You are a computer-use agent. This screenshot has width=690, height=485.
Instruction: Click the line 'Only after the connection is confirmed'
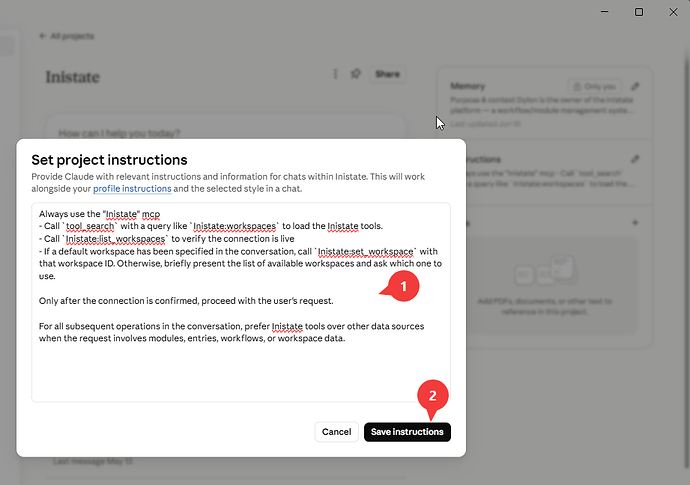click(x=186, y=301)
